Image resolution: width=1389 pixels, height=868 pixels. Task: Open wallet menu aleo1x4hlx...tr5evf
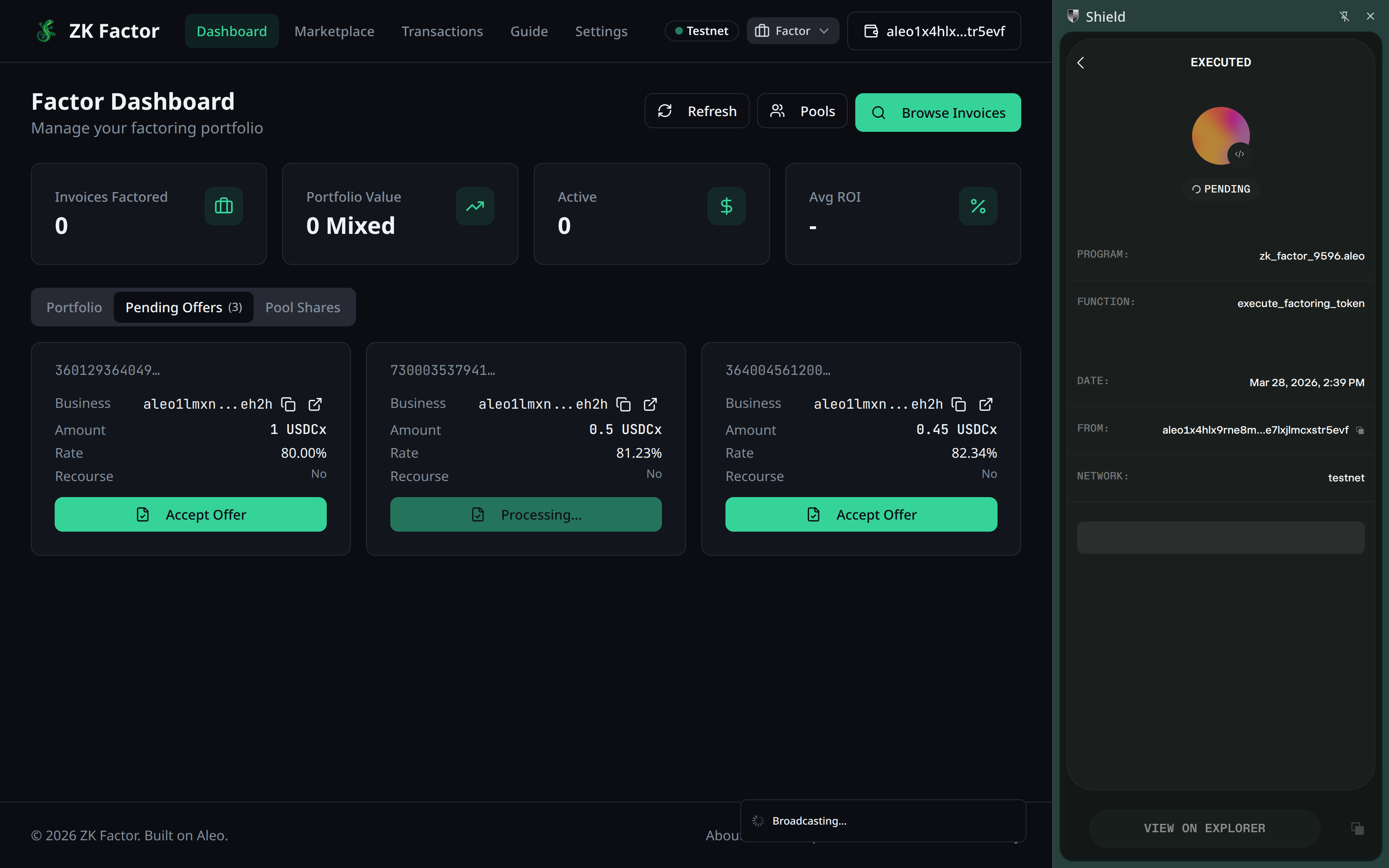point(934,31)
